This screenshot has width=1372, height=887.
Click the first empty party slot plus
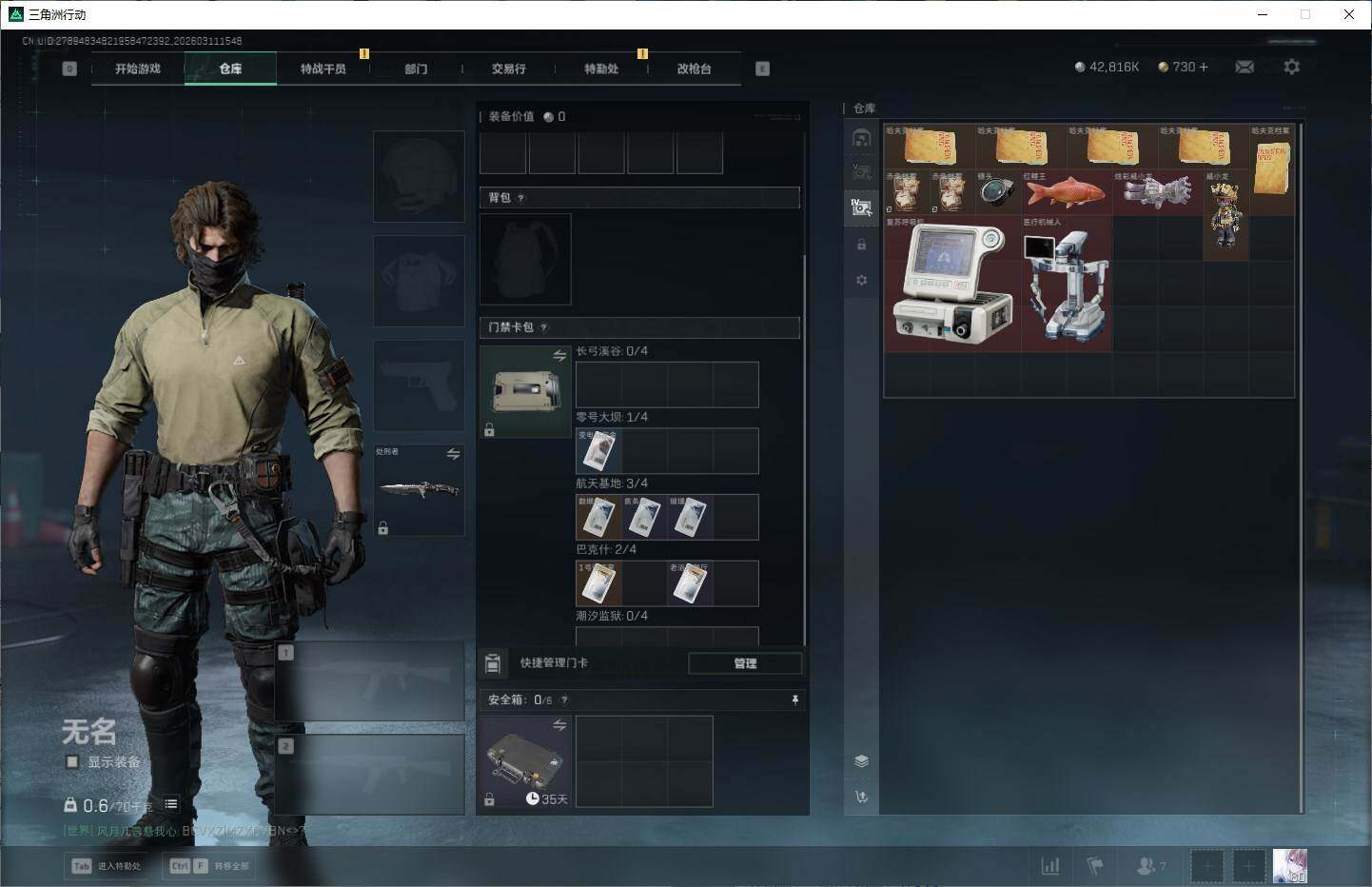click(1206, 866)
